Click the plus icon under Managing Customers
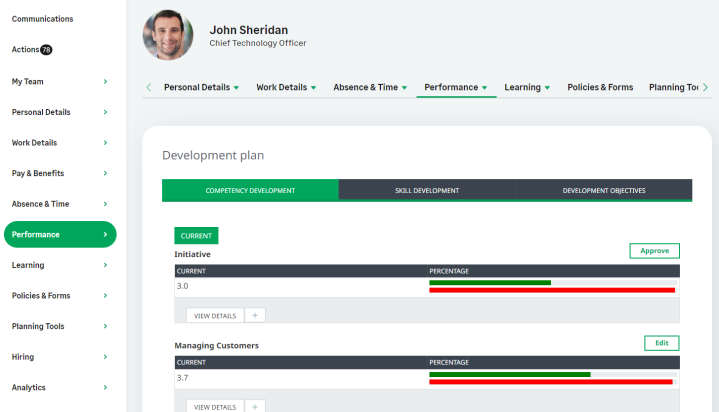719x412 pixels. point(255,406)
